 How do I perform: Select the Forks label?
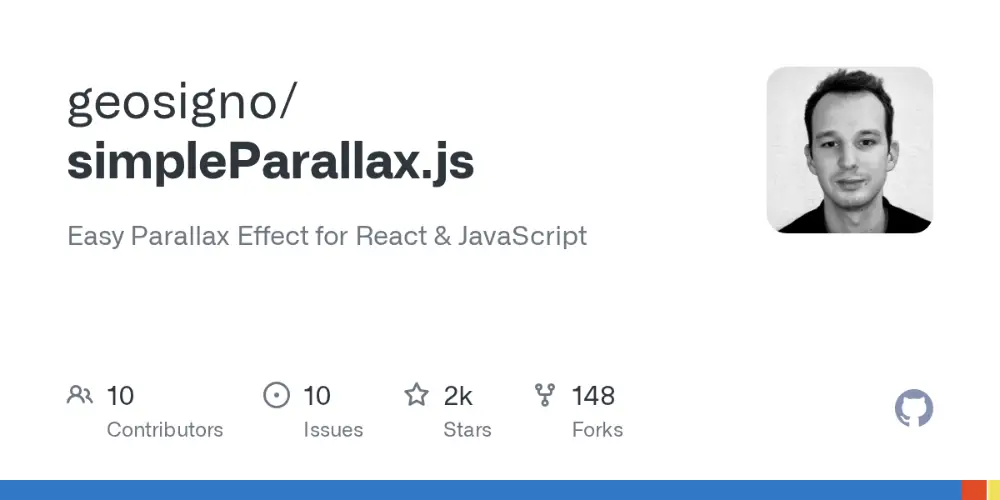click(x=598, y=430)
